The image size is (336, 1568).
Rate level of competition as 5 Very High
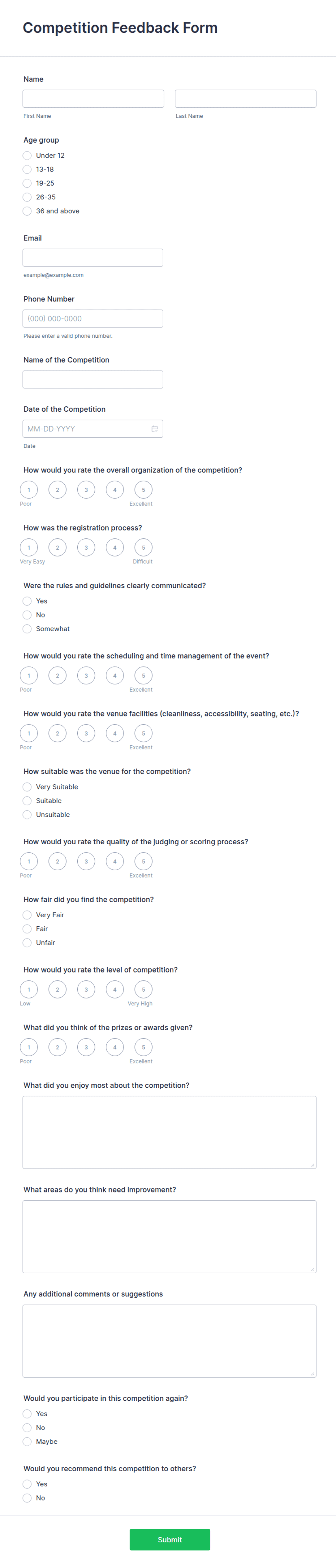144,989
